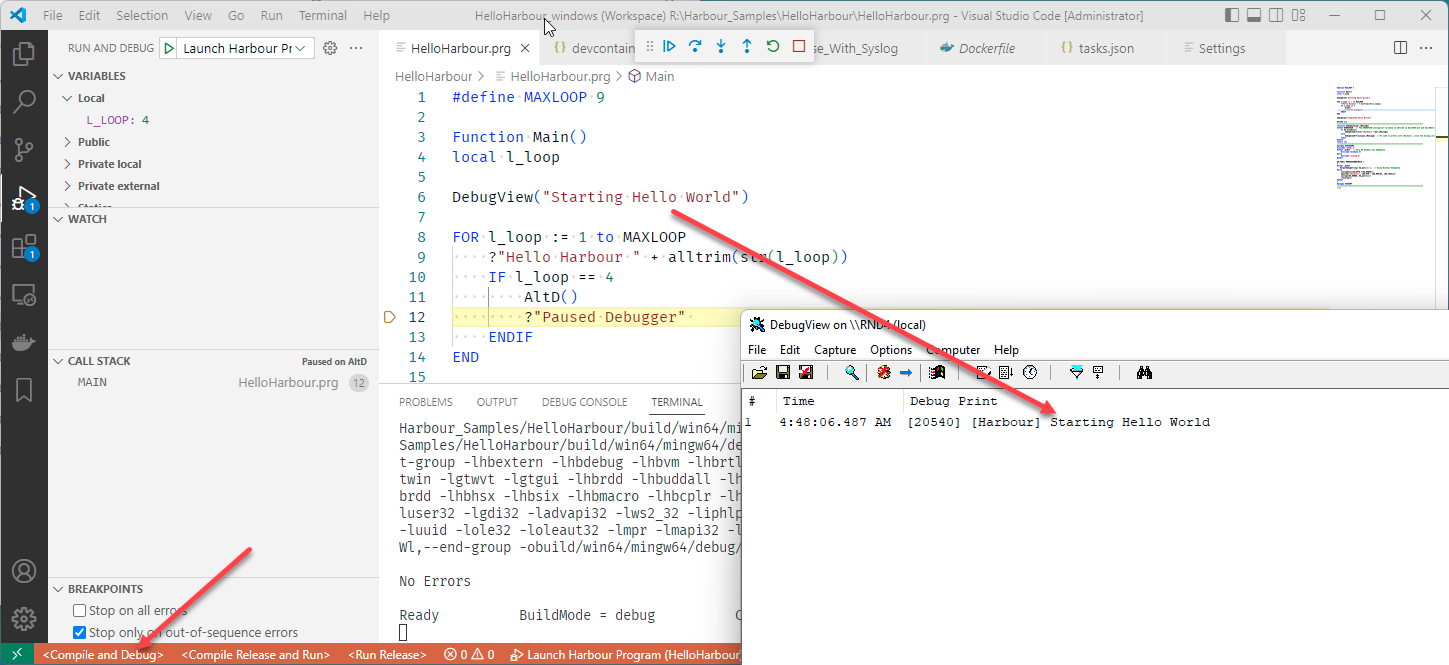The height and width of the screenshot is (665, 1449).
Task: Restart the debug session
Action: (773, 47)
